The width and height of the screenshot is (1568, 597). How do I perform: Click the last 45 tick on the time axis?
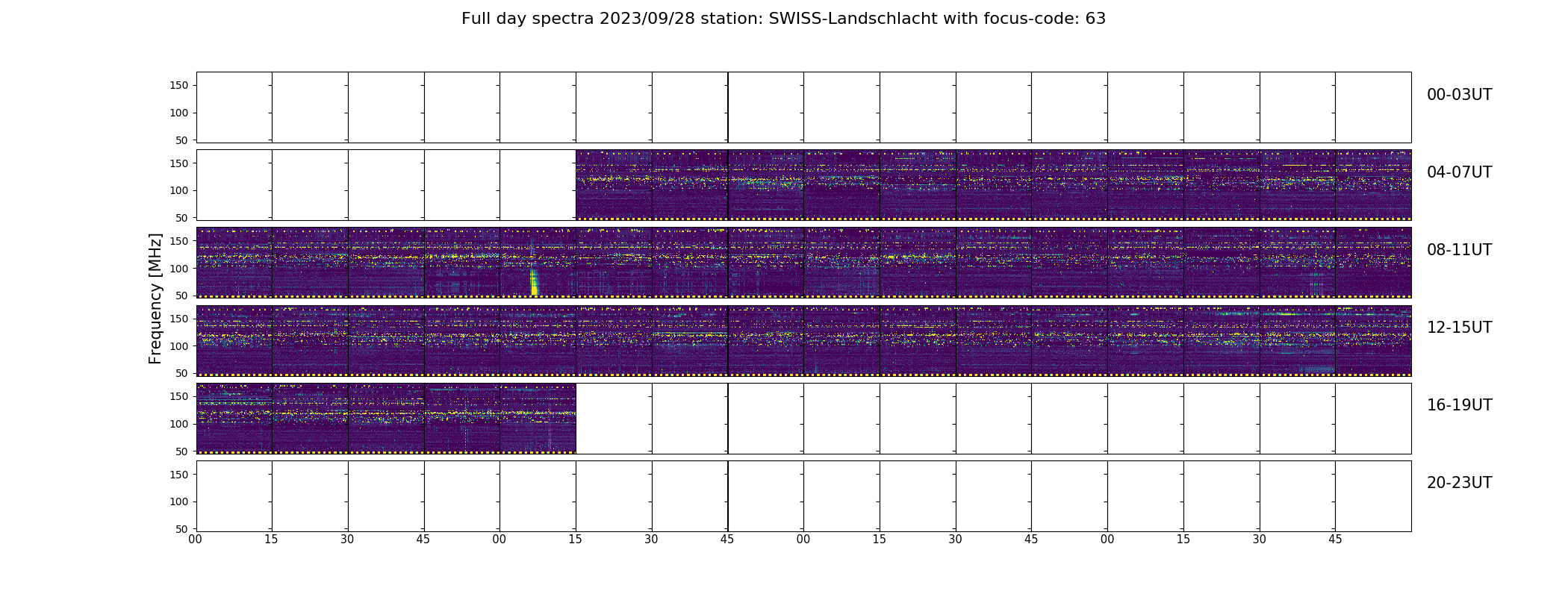point(1335,540)
